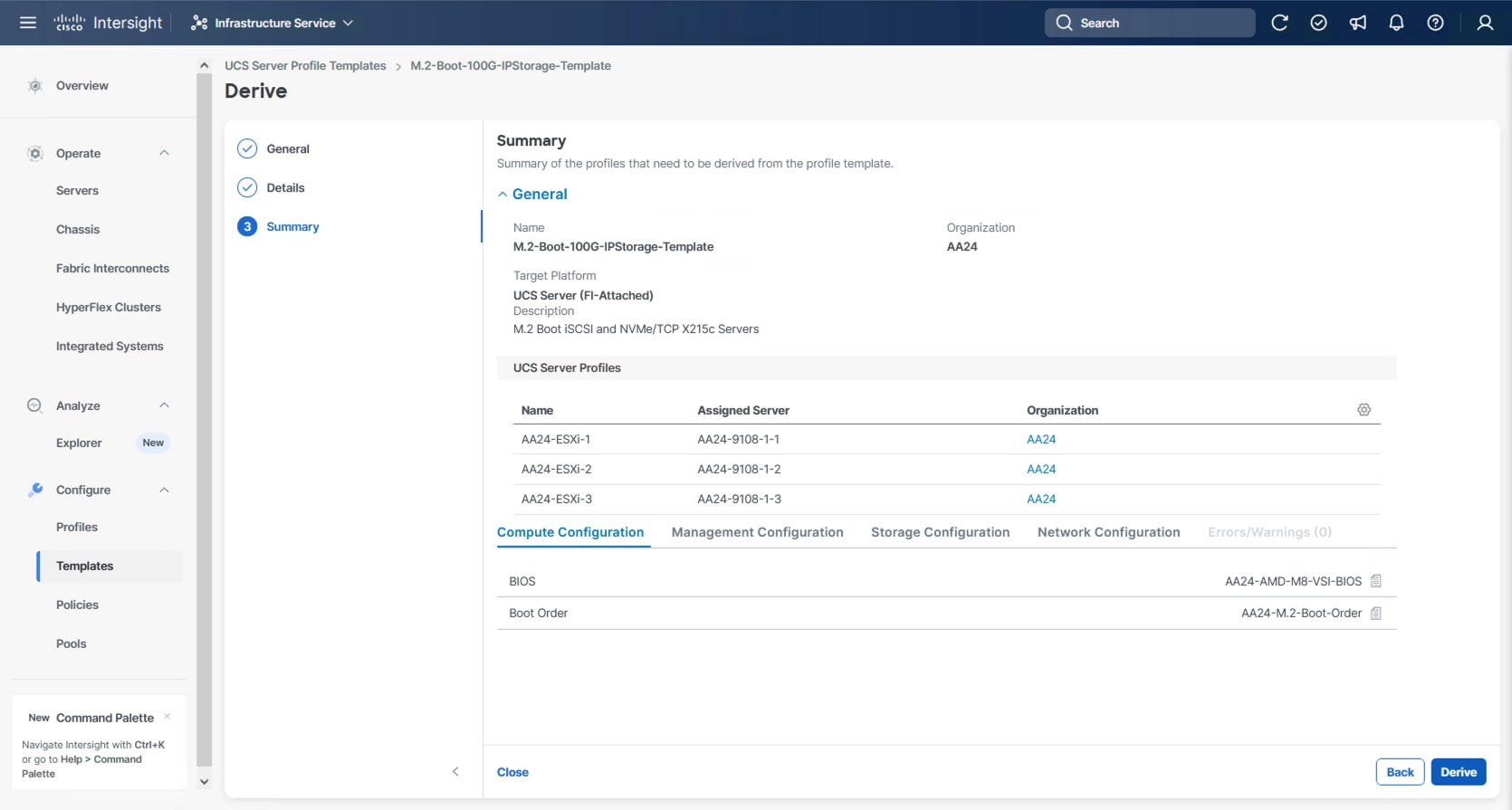Click the Overview sidebar icon
Screen dimensions: 1512x810
(35, 86)
